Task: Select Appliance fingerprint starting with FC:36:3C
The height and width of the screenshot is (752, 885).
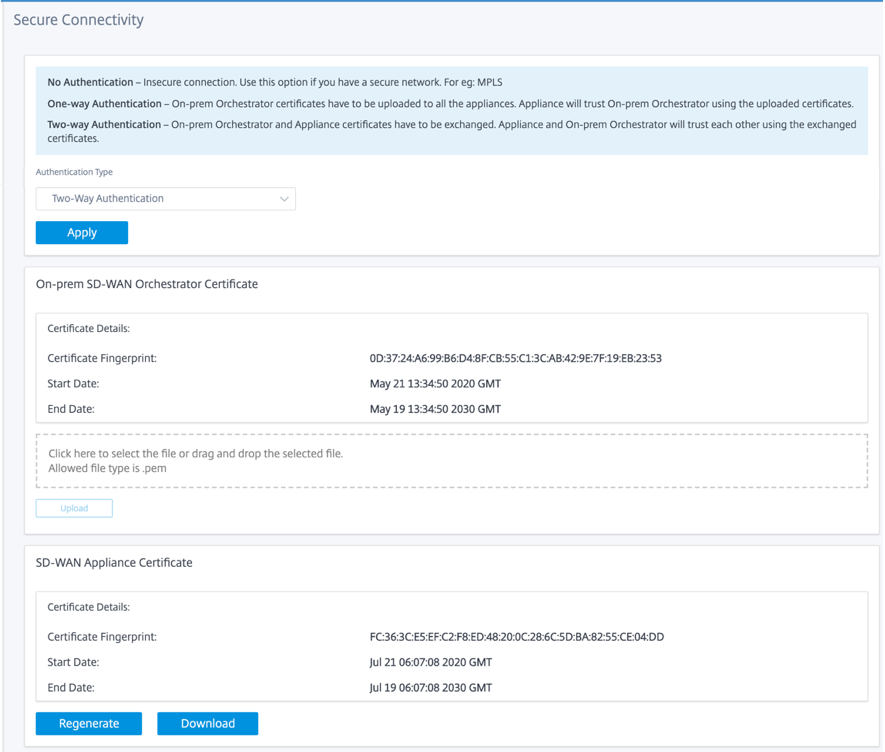Action: pyautogui.click(x=517, y=637)
